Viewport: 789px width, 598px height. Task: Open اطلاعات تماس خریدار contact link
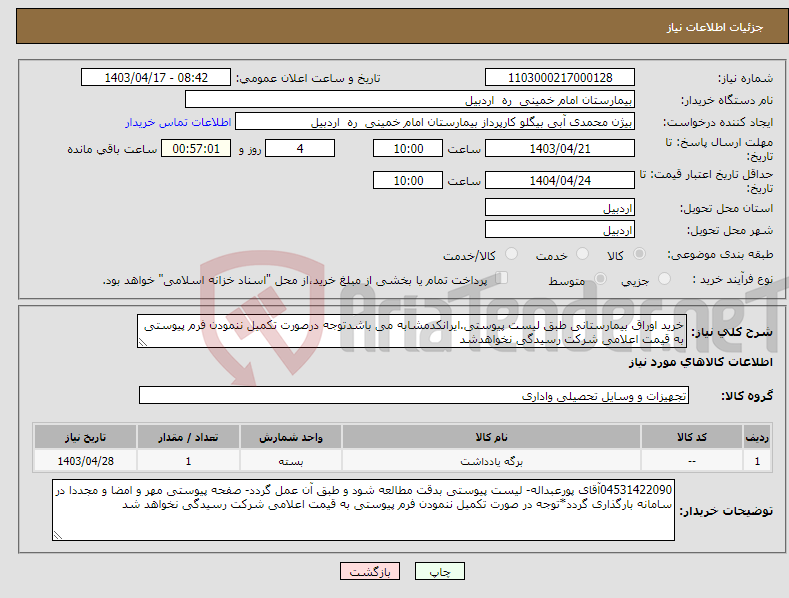pyautogui.click(x=178, y=122)
